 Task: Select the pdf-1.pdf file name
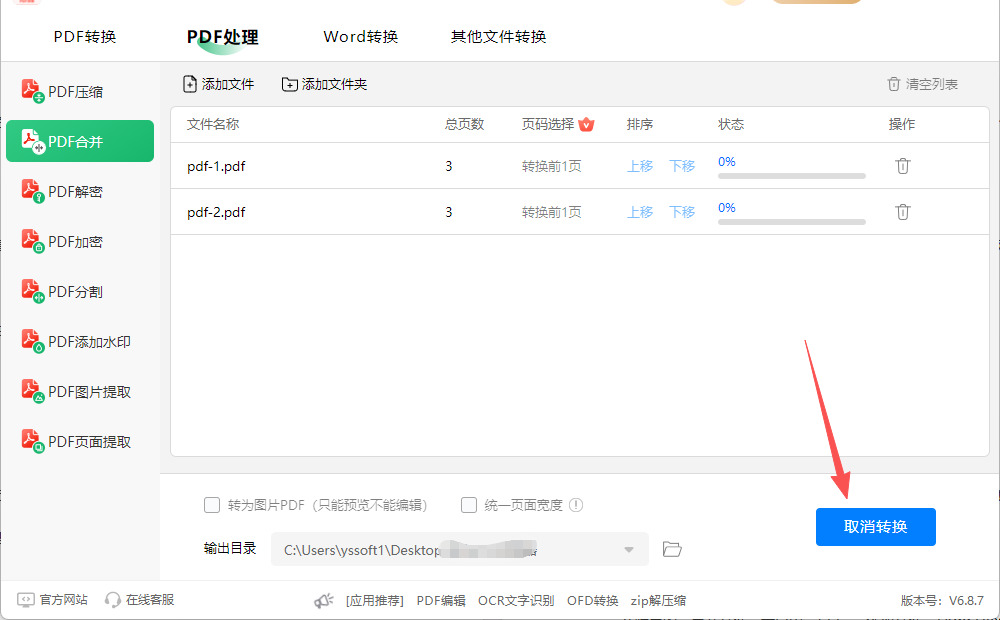216,166
